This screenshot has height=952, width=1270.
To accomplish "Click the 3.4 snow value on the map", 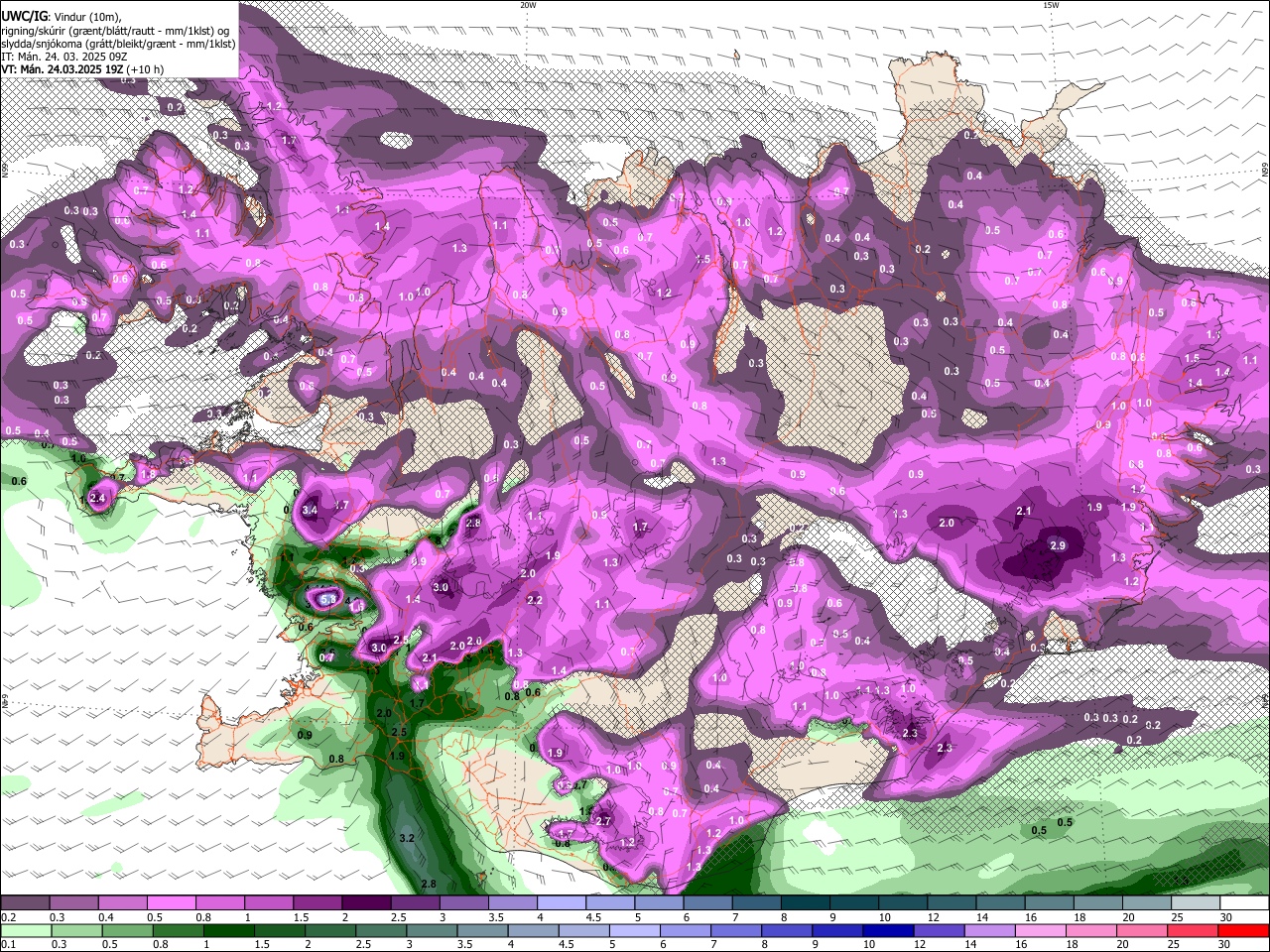I will click(x=310, y=511).
